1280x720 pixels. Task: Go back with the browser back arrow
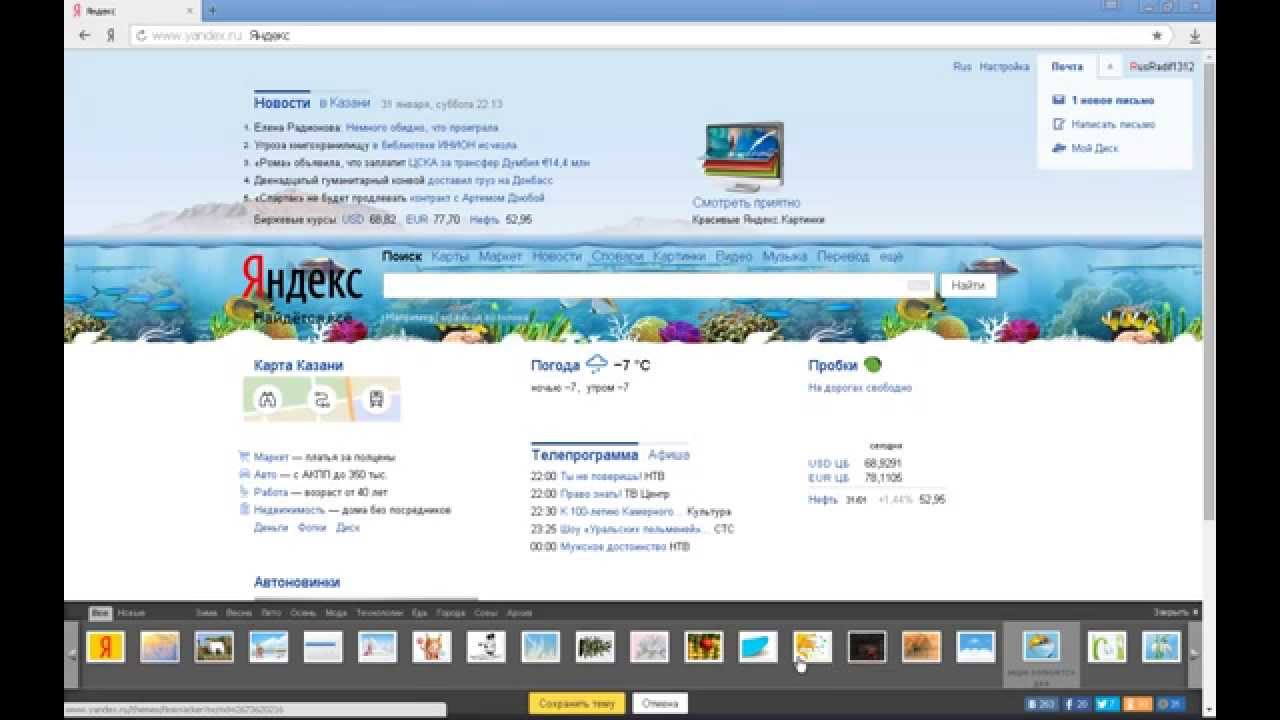85,35
